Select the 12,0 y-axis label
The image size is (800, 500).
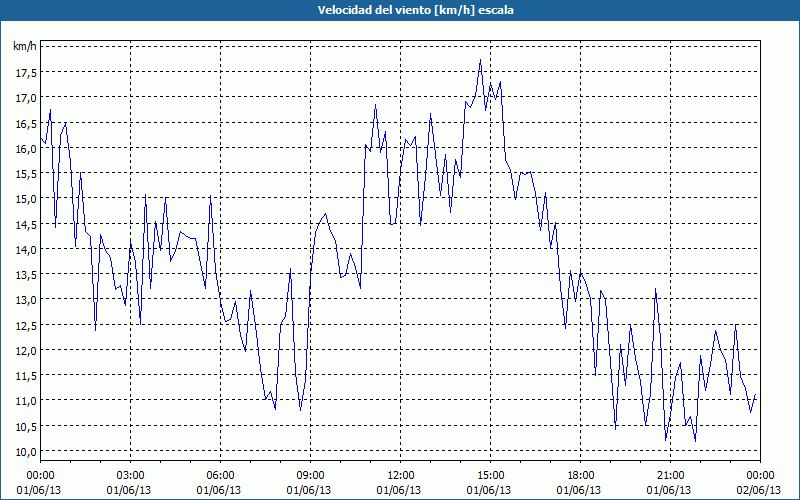(x=26, y=350)
